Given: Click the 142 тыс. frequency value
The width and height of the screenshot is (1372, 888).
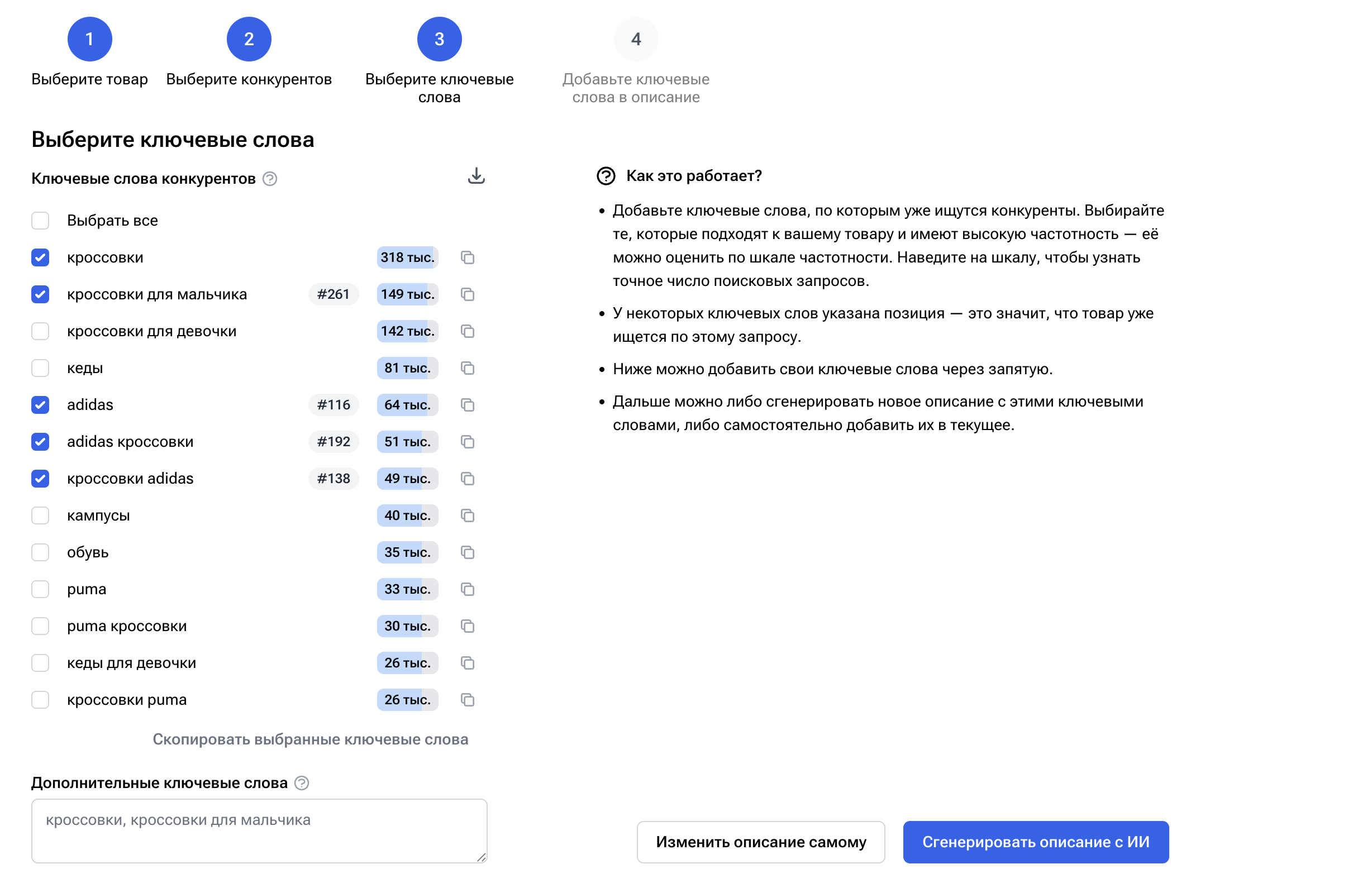Looking at the screenshot, I should click(408, 331).
